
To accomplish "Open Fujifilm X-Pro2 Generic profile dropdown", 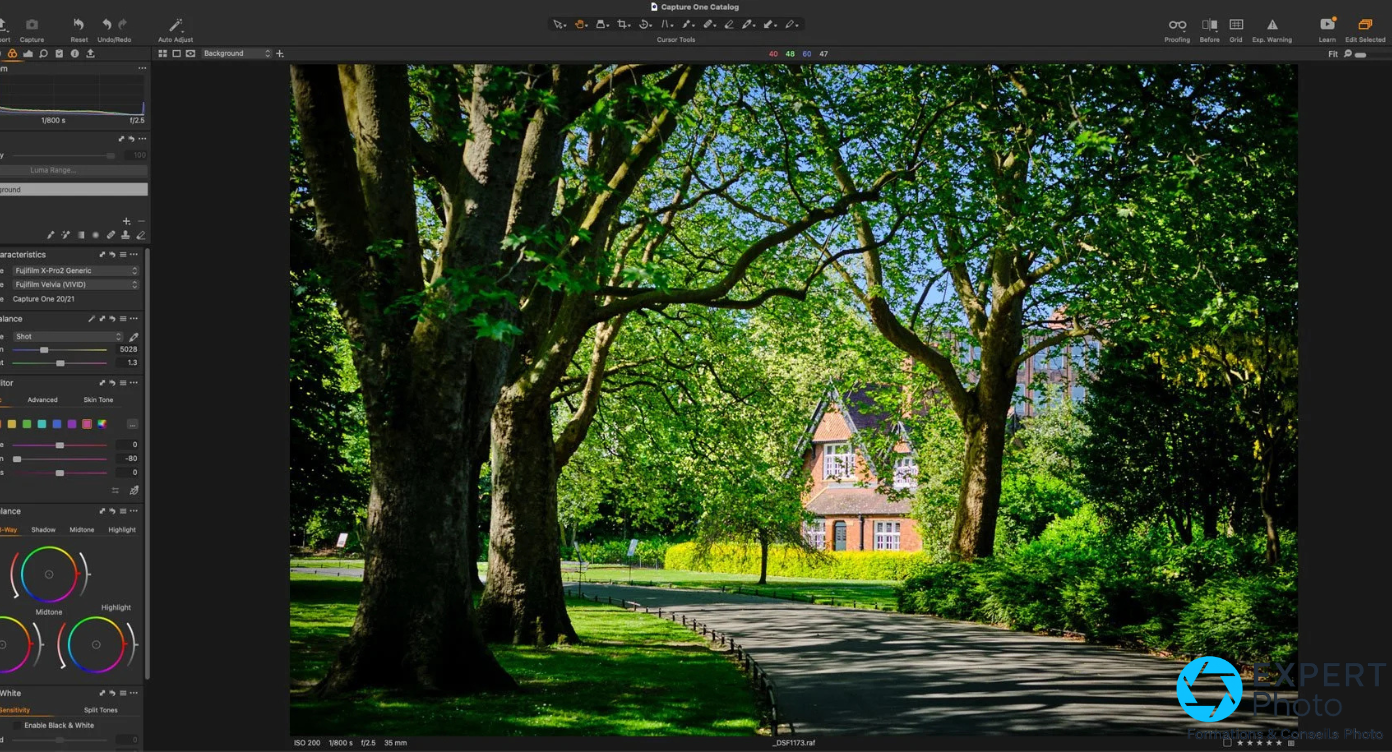I will click(75, 271).
